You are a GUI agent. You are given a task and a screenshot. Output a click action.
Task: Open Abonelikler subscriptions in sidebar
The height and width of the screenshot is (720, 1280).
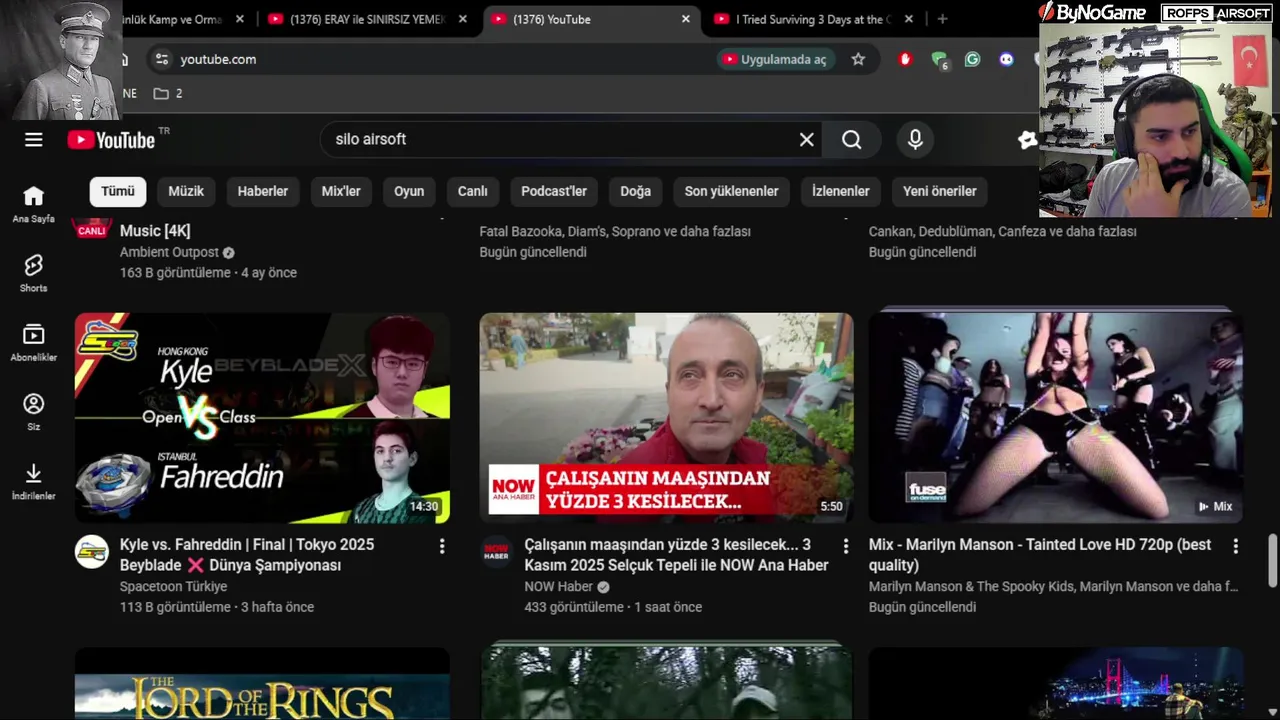34,343
